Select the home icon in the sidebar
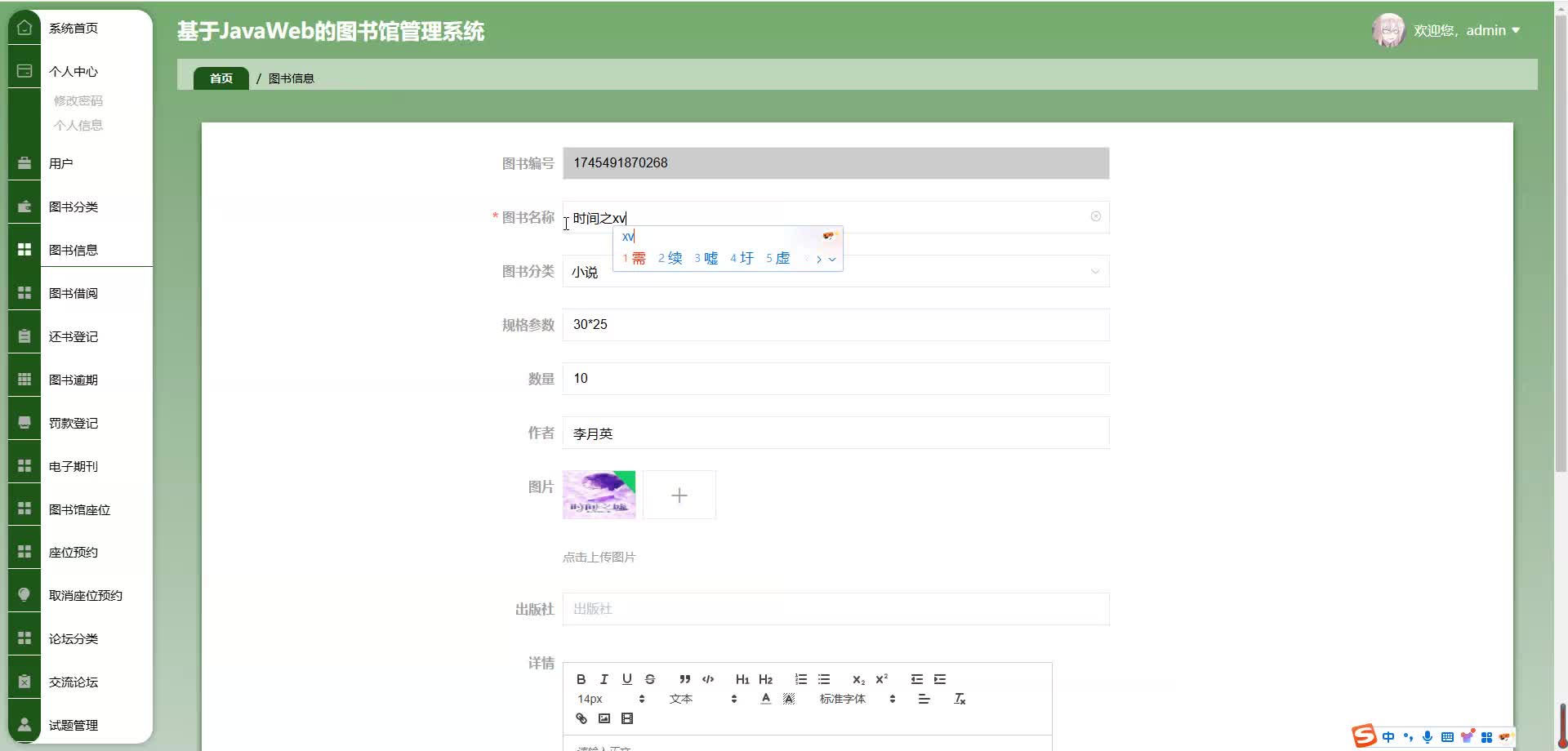The height and width of the screenshot is (751, 1568). click(24, 26)
